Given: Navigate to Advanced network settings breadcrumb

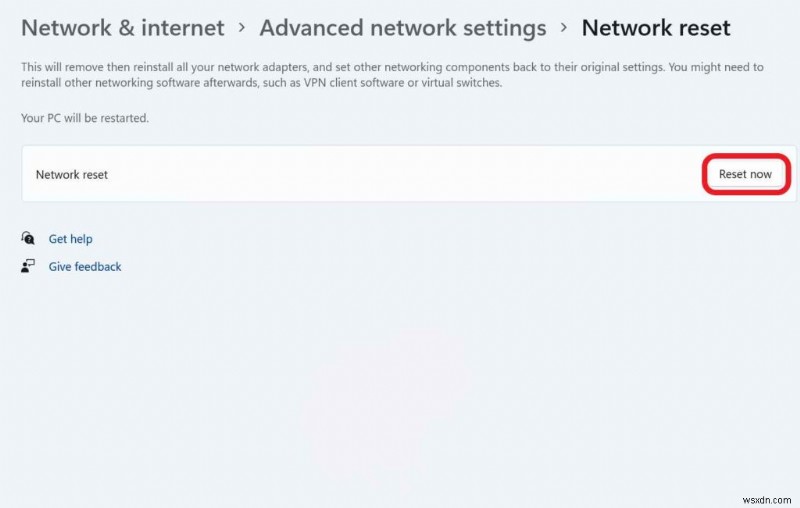Looking at the screenshot, I should 403,29.
